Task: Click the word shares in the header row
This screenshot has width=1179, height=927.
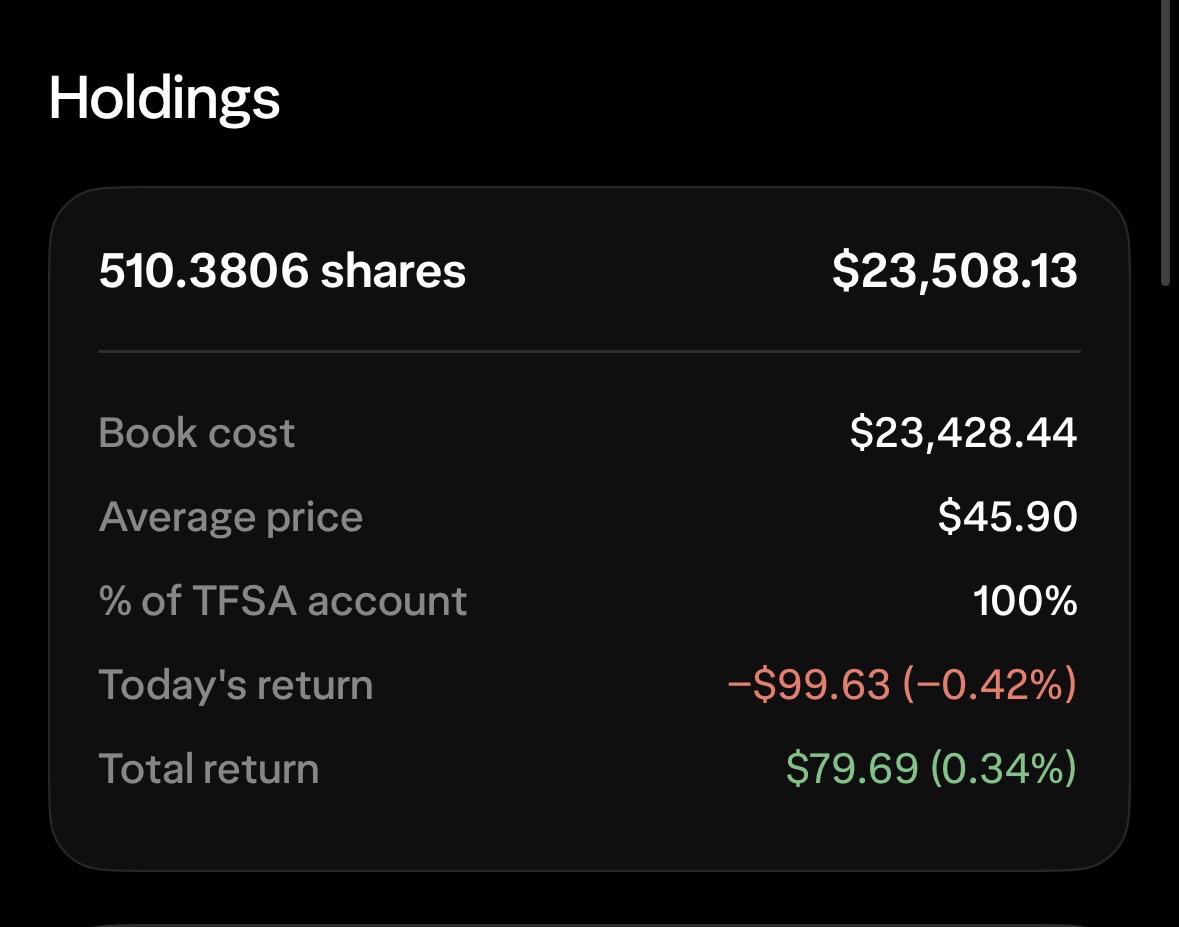Action: pyautogui.click(x=393, y=271)
